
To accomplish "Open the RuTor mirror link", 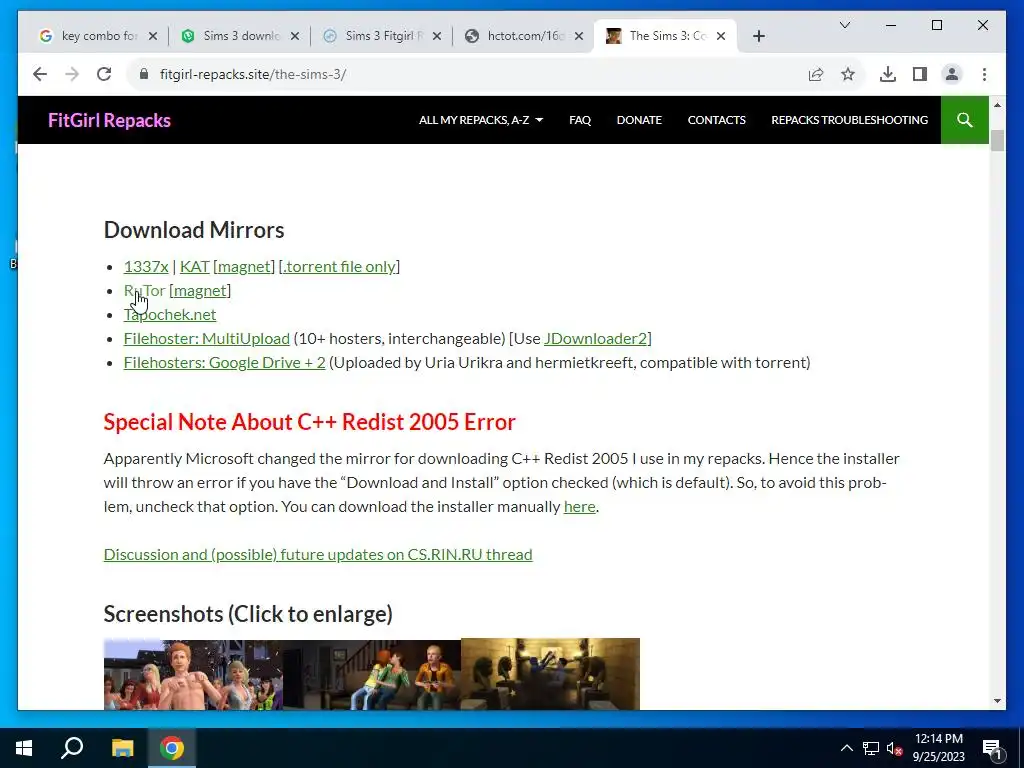I will [x=144, y=291].
